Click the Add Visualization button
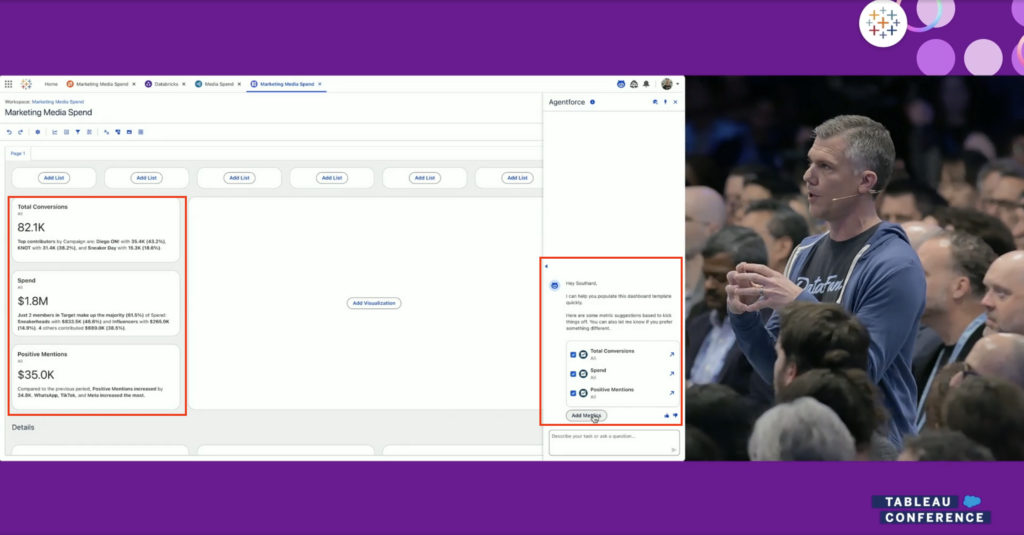The image size is (1024, 535). click(x=374, y=303)
